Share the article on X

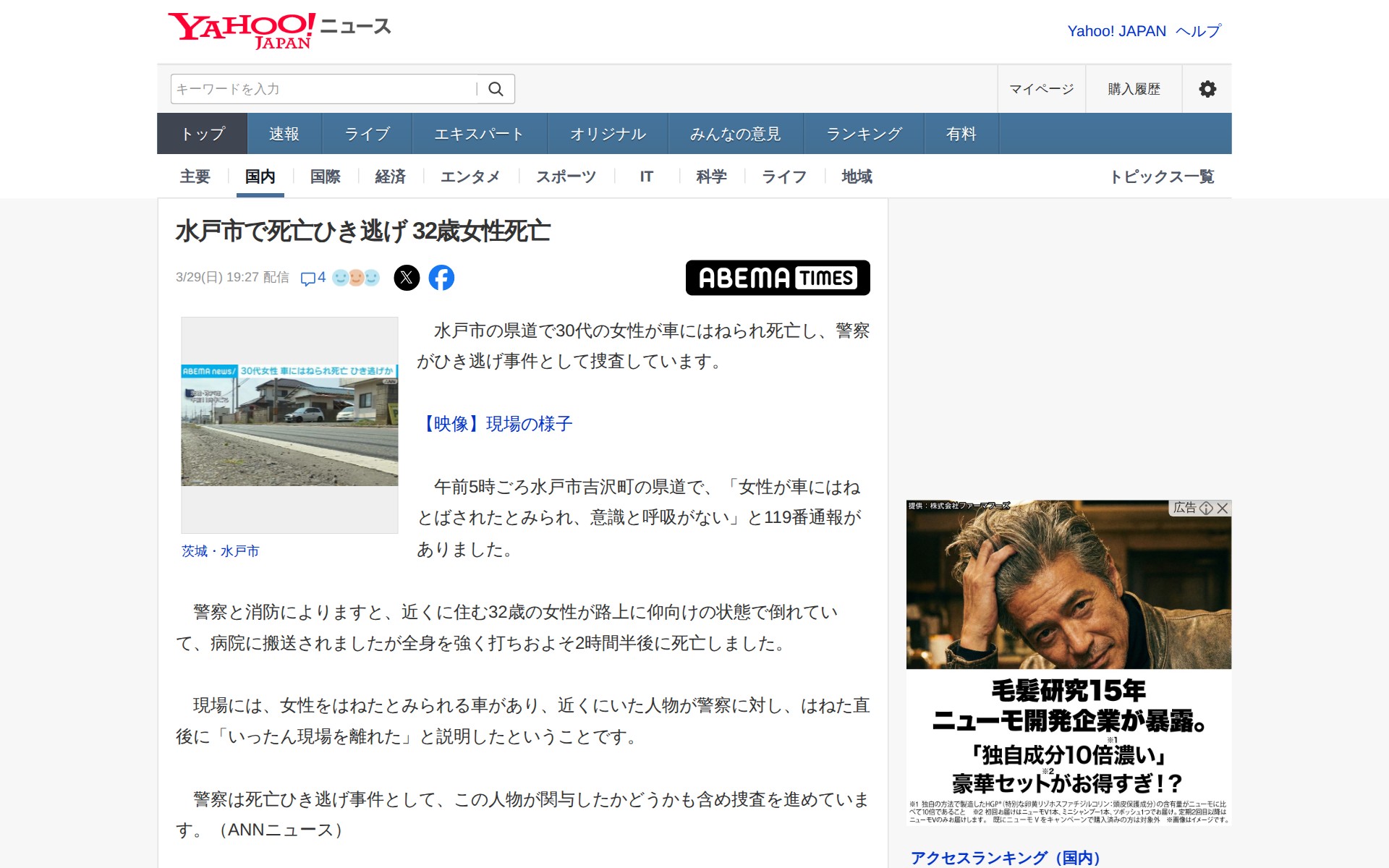[407, 277]
